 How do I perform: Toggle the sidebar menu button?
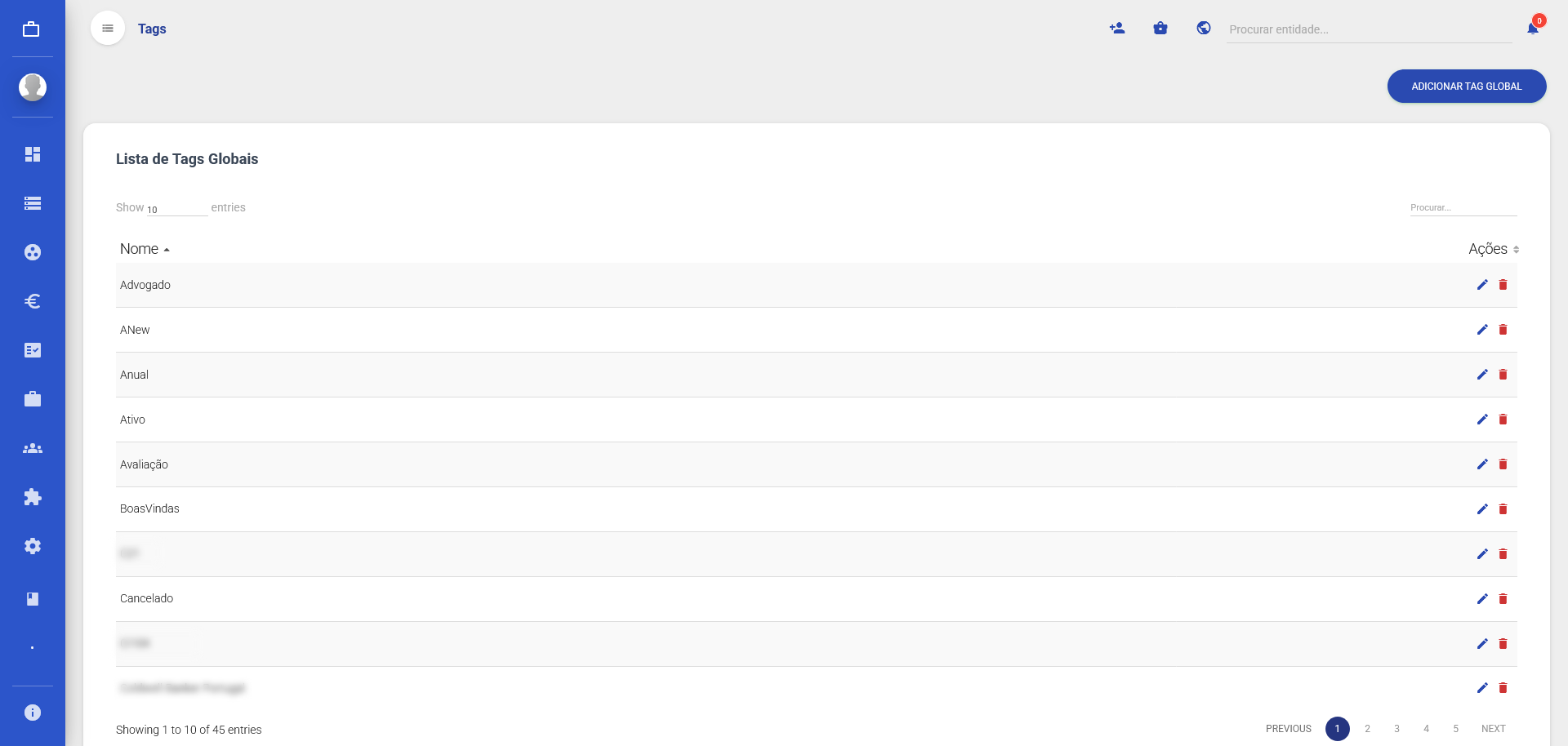click(x=108, y=29)
